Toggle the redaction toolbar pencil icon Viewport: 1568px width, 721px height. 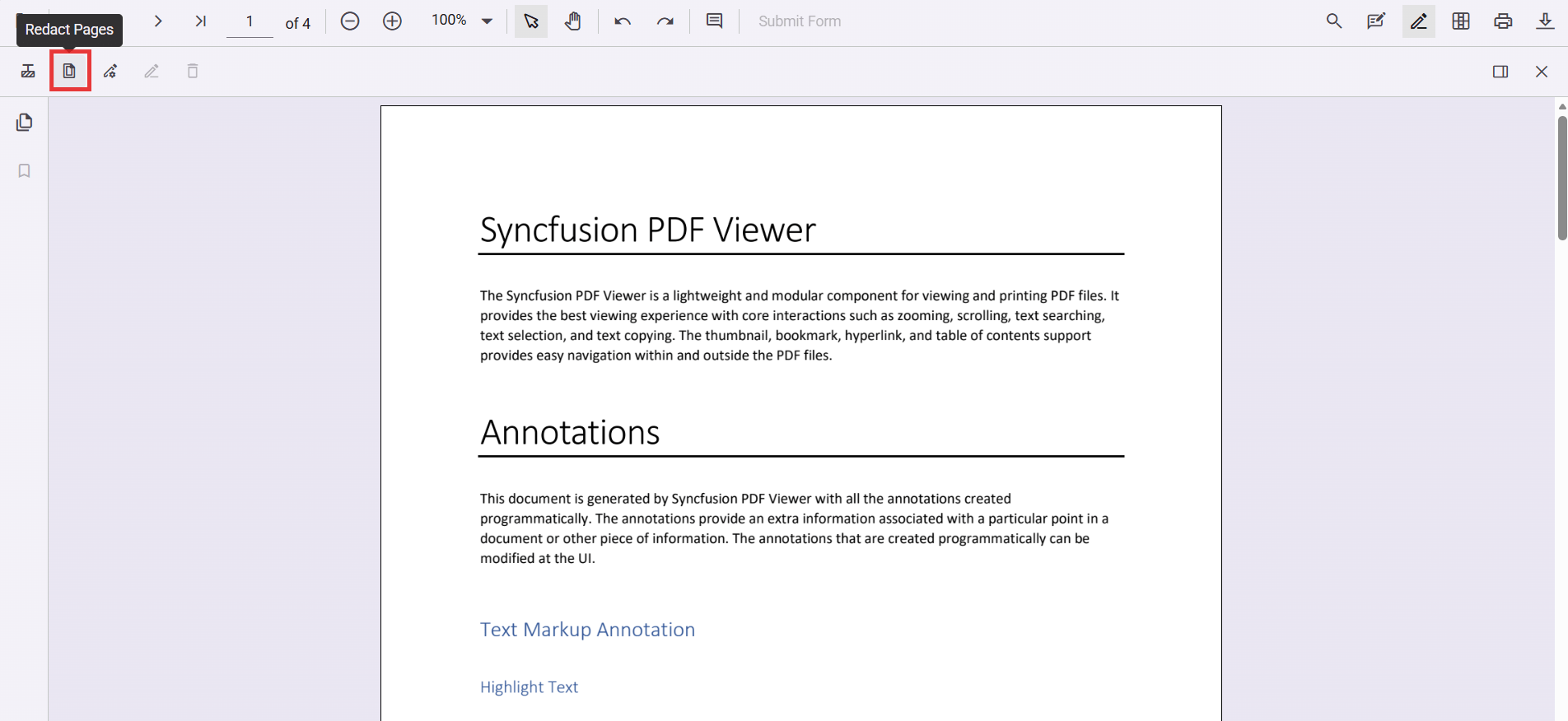1418,21
